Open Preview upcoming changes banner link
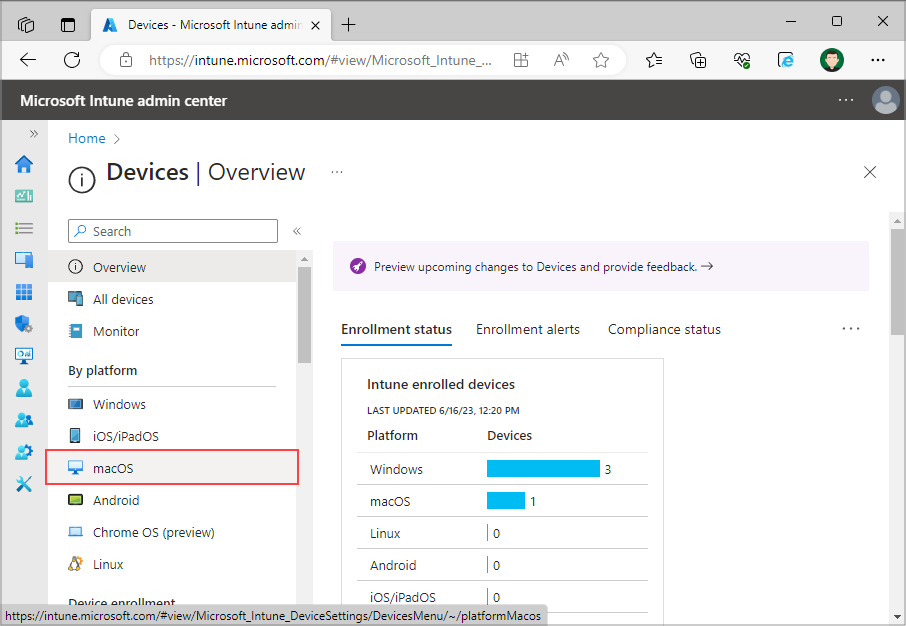906x626 pixels. pyautogui.click(x=543, y=266)
